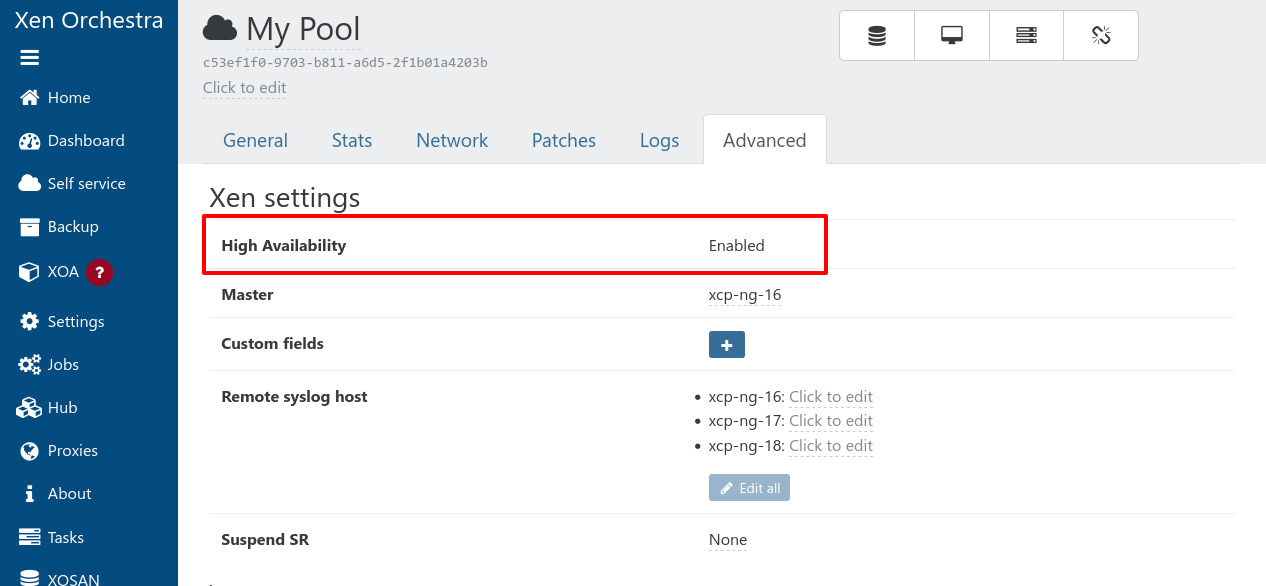Open the storage database icon button
This screenshot has height=586, width=1266.
(877, 36)
